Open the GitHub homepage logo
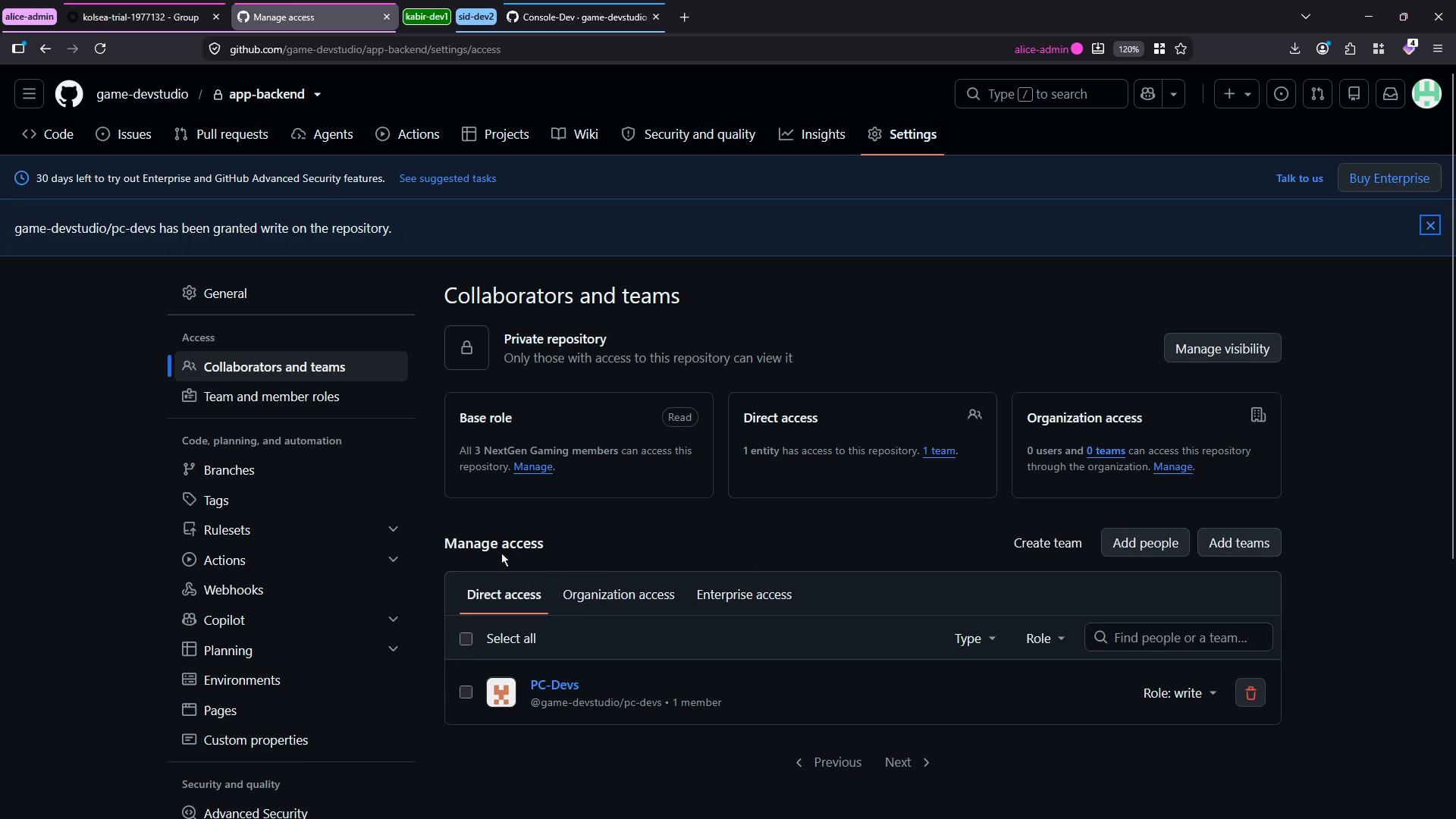The image size is (1456, 819). tap(69, 94)
